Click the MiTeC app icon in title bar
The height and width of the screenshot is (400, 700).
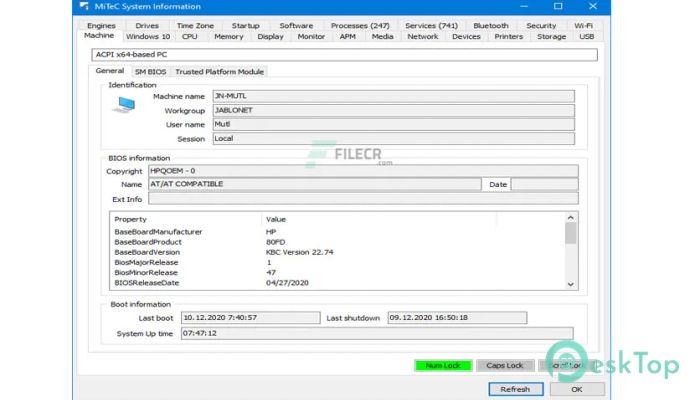(x=84, y=6)
